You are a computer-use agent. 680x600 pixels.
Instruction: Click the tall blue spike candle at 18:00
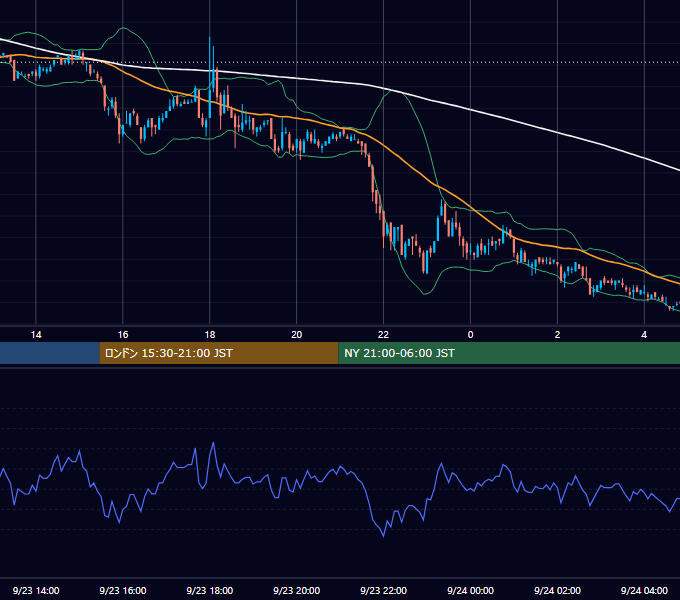[210, 77]
